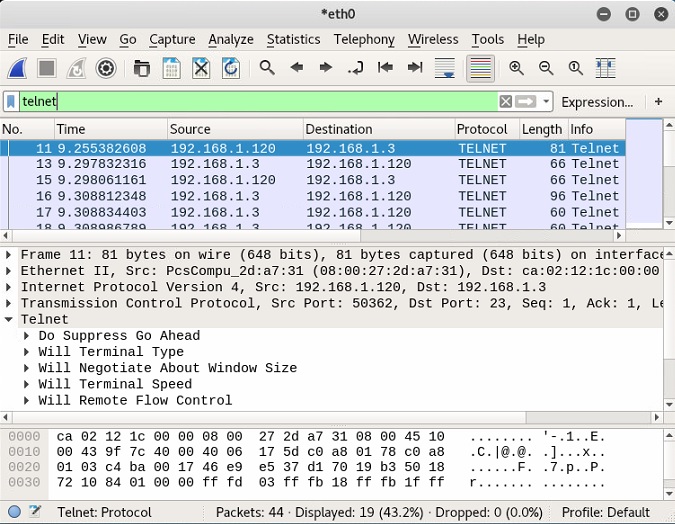Click the telnet display filter field
Viewport: 675px width, 524px height.
(258, 102)
